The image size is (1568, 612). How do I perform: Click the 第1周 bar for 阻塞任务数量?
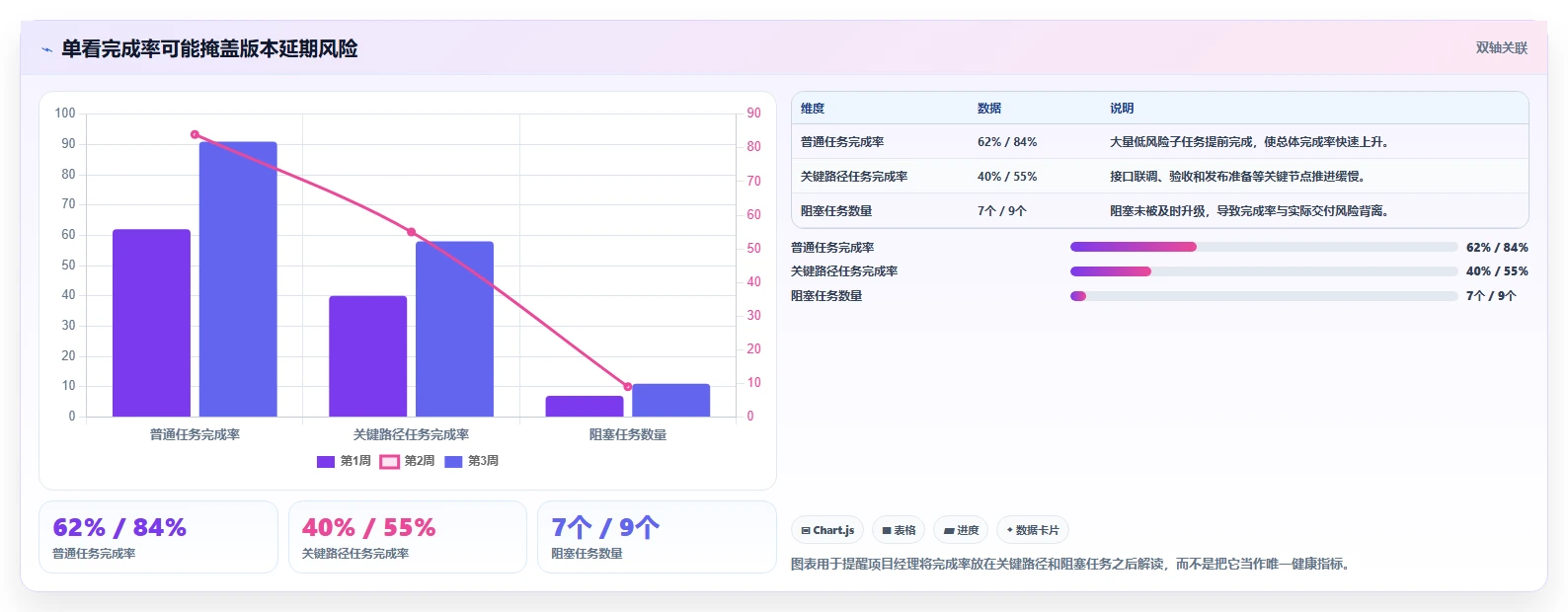[x=585, y=406]
